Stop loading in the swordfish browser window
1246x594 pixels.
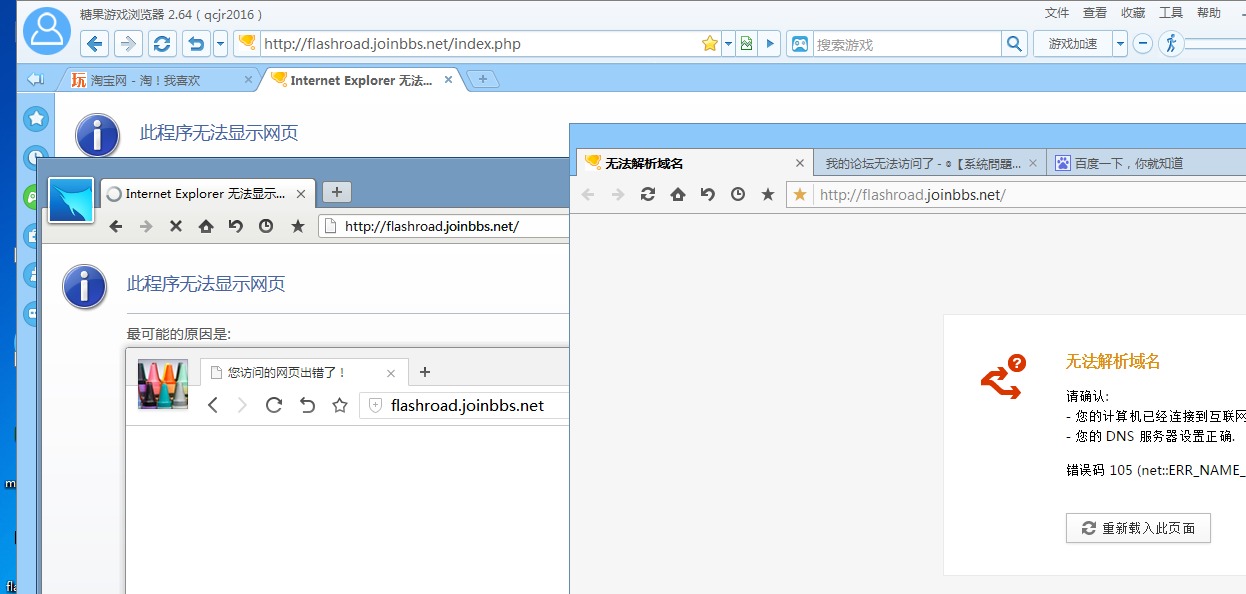[176, 226]
